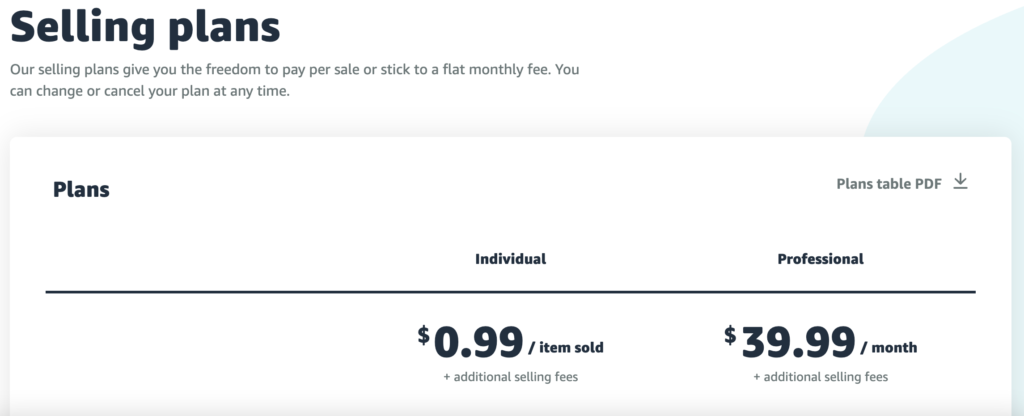Image resolution: width=1024 pixels, height=416 pixels.
Task: Click the horizontal divider under plan names
Action: pos(510,292)
